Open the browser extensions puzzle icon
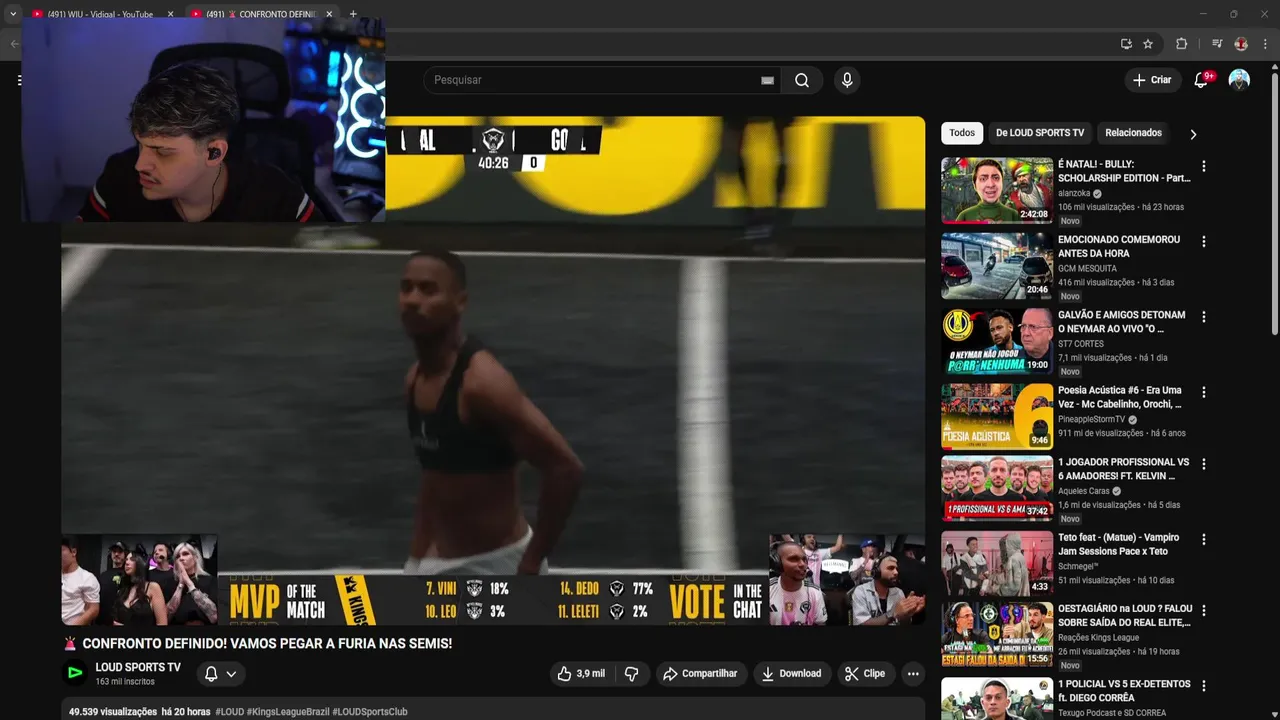This screenshot has width=1280, height=720. [x=1181, y=44]
